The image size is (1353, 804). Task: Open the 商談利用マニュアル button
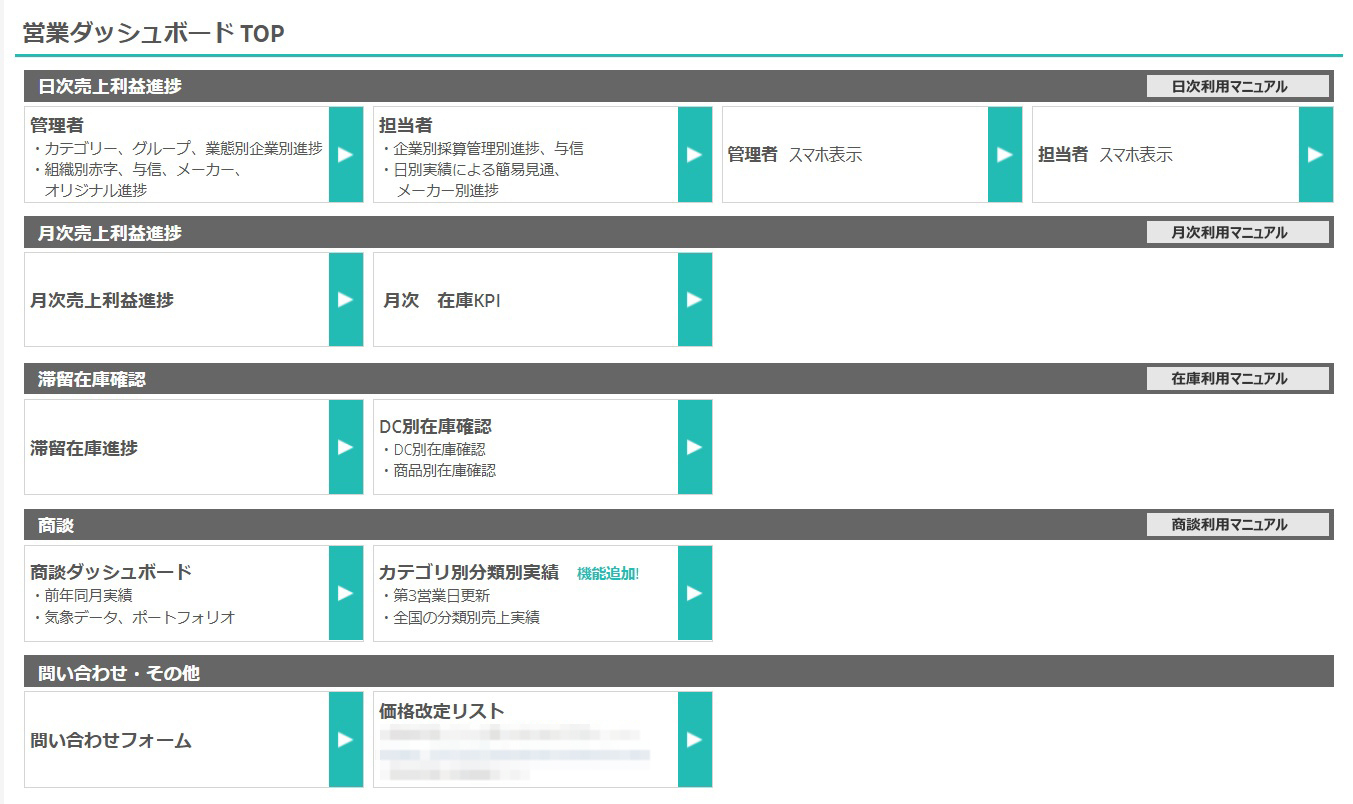point(1237,525)
